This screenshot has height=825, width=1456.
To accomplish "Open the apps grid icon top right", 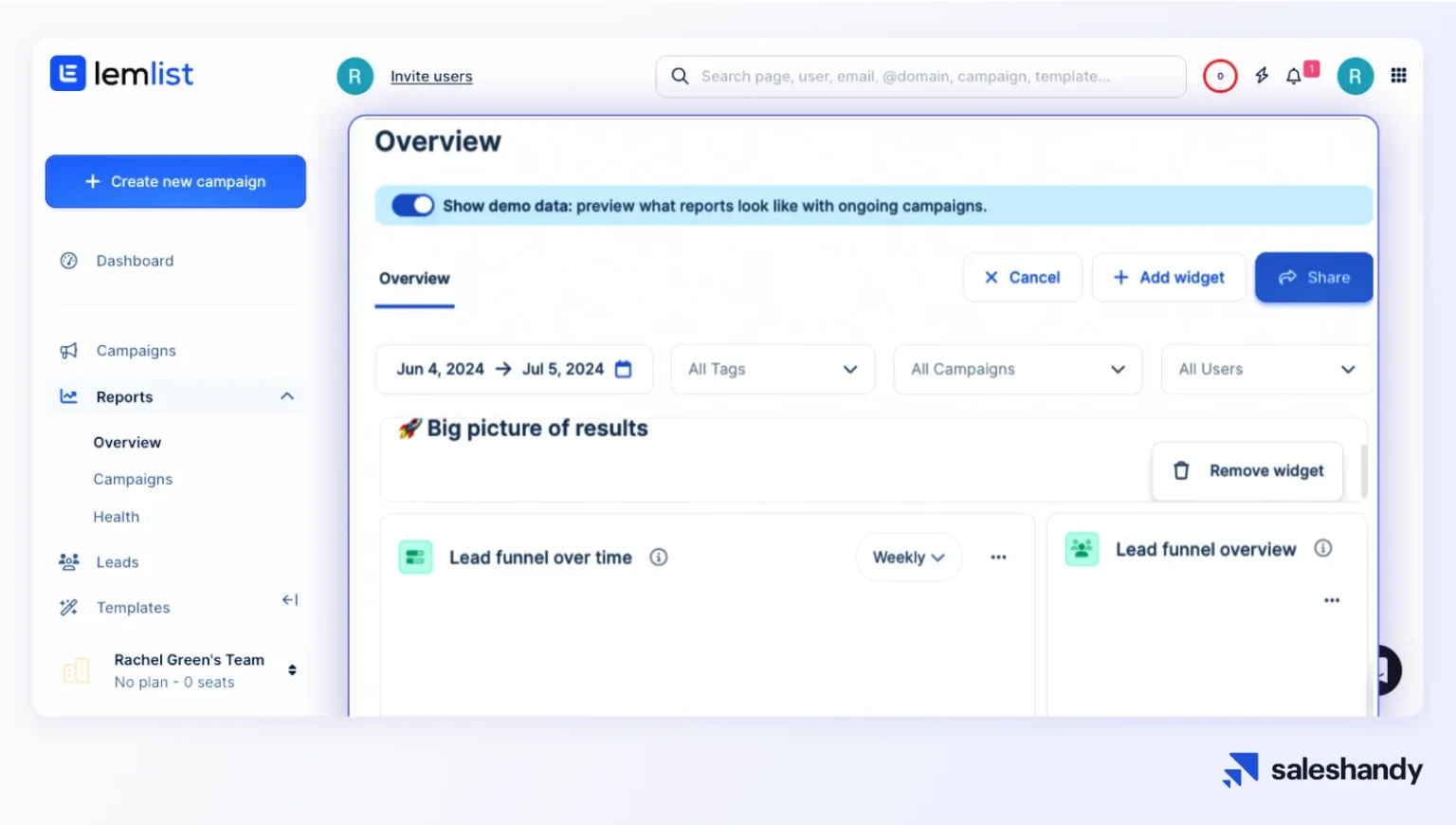I will (x=1399, y=76).
